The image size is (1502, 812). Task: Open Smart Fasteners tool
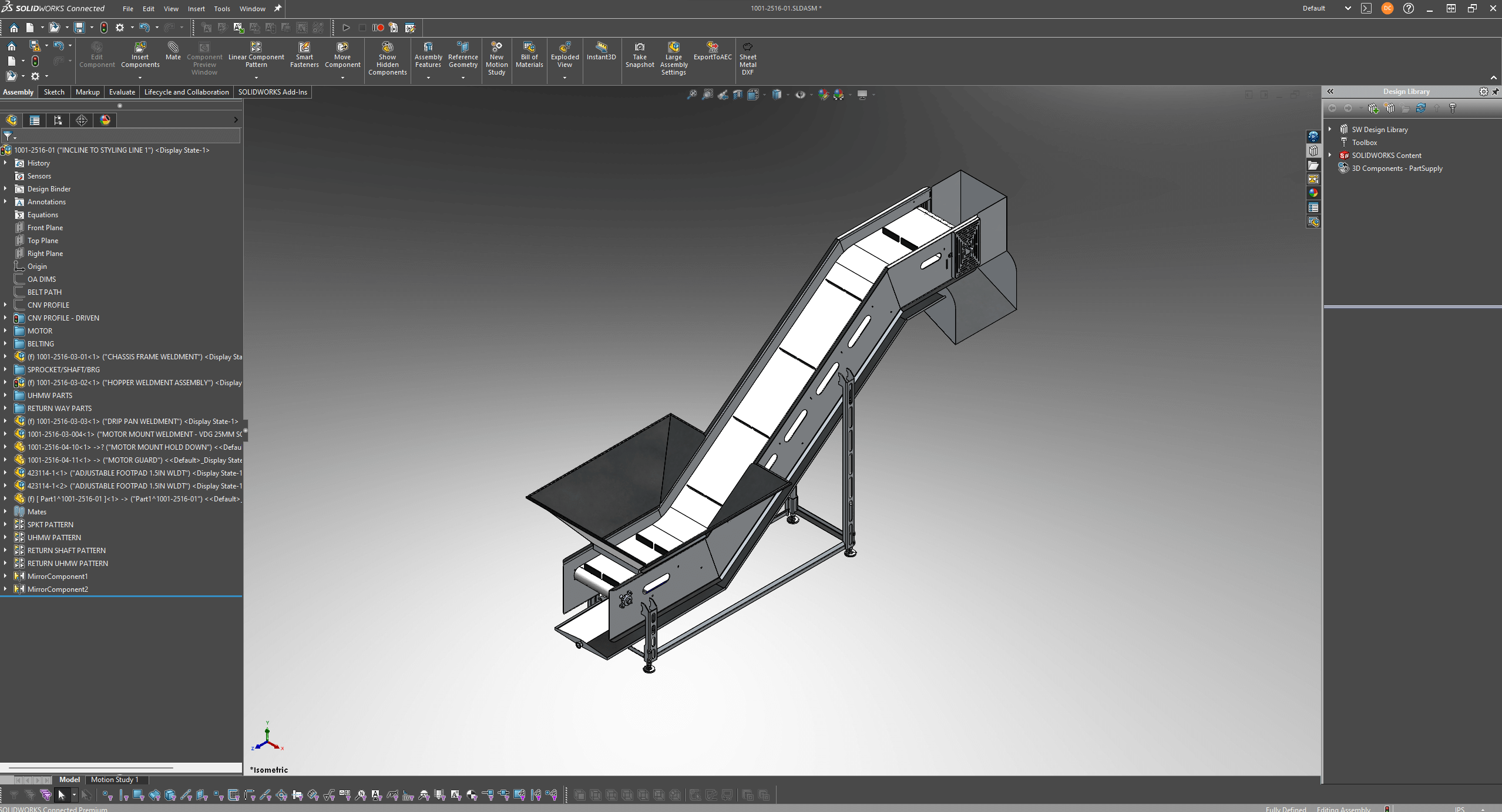coord(304,48)
